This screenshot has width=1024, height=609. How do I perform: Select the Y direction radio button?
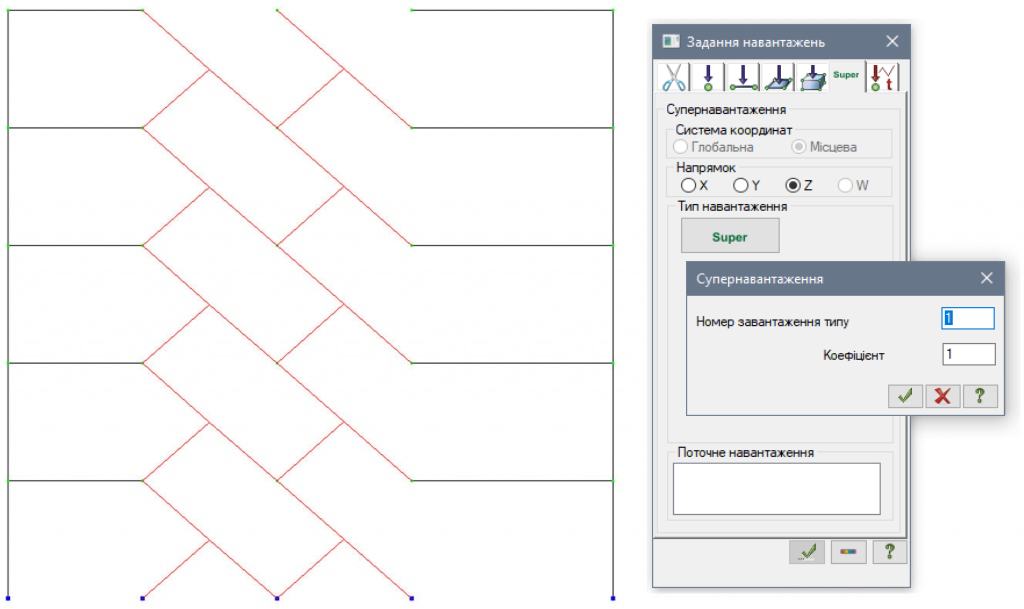coord(741,185)
